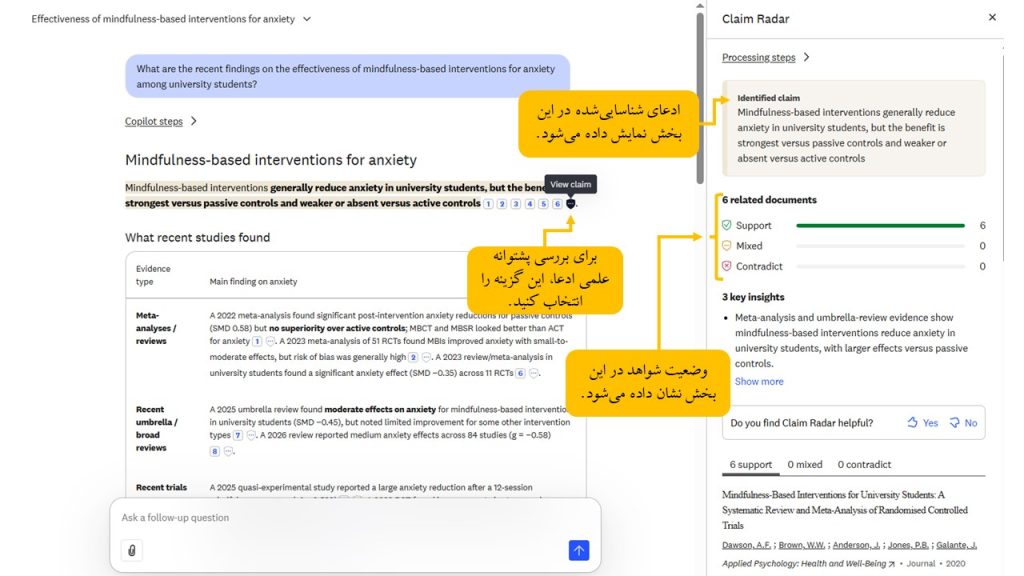Click the 'Evidence type' column header
The image size is (1024, 576).
pyautogui.click(x=153, y=275)
